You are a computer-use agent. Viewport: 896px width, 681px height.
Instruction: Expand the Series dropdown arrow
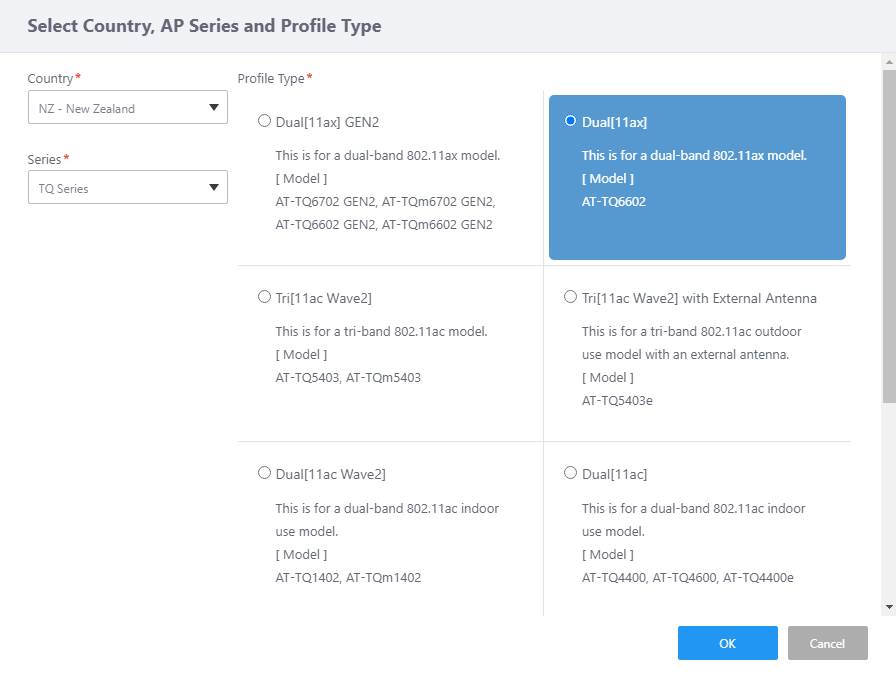pos(213,188)
